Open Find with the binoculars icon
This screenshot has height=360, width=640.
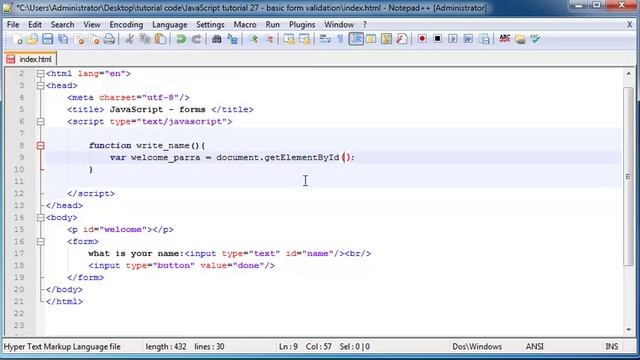click(217, 39)
